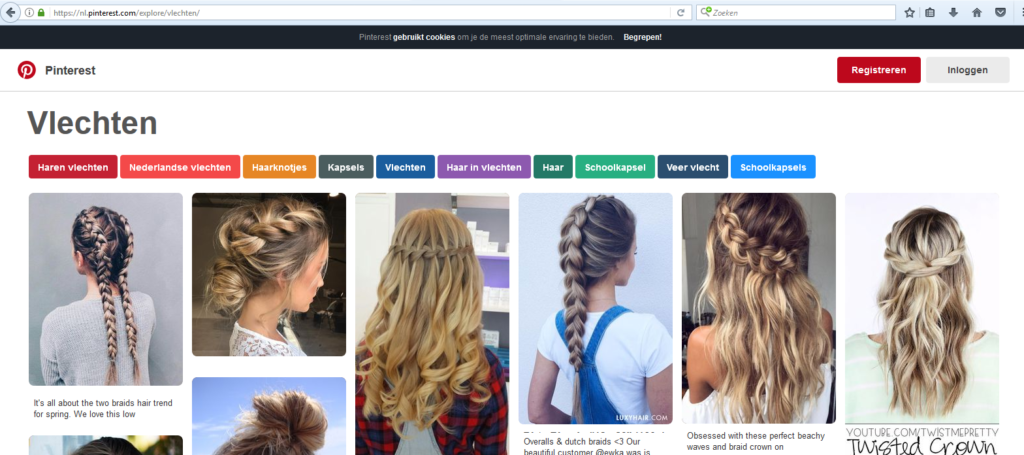Open the overalls dutch braid pin image

point(596,309)
